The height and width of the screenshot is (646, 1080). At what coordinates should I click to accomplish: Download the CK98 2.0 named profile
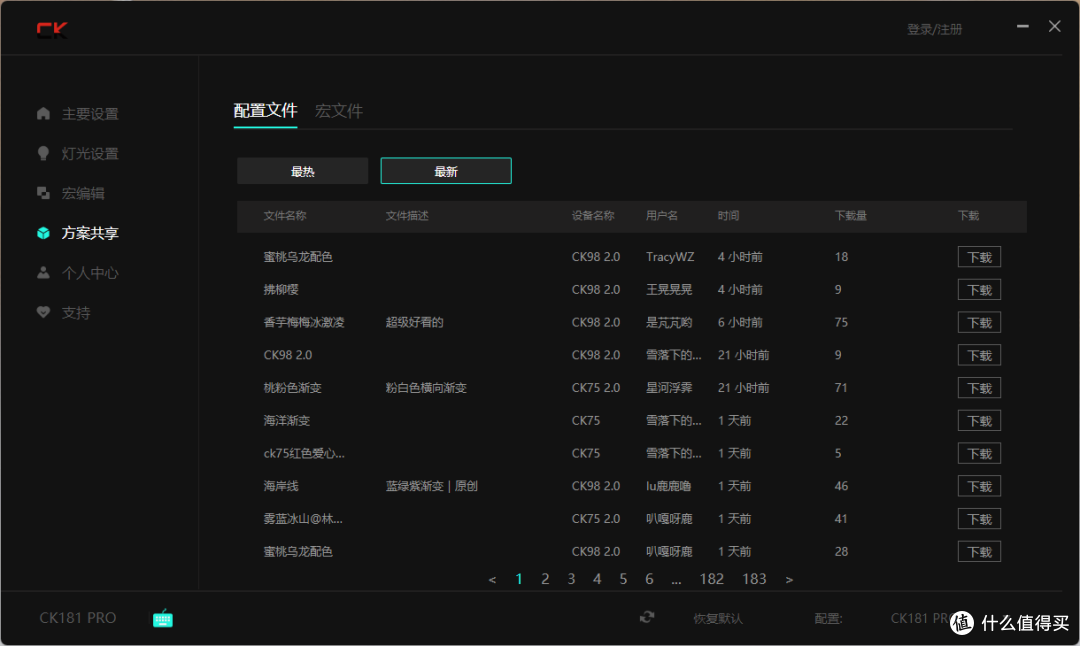pyautogui.click(x=979, y=355)
